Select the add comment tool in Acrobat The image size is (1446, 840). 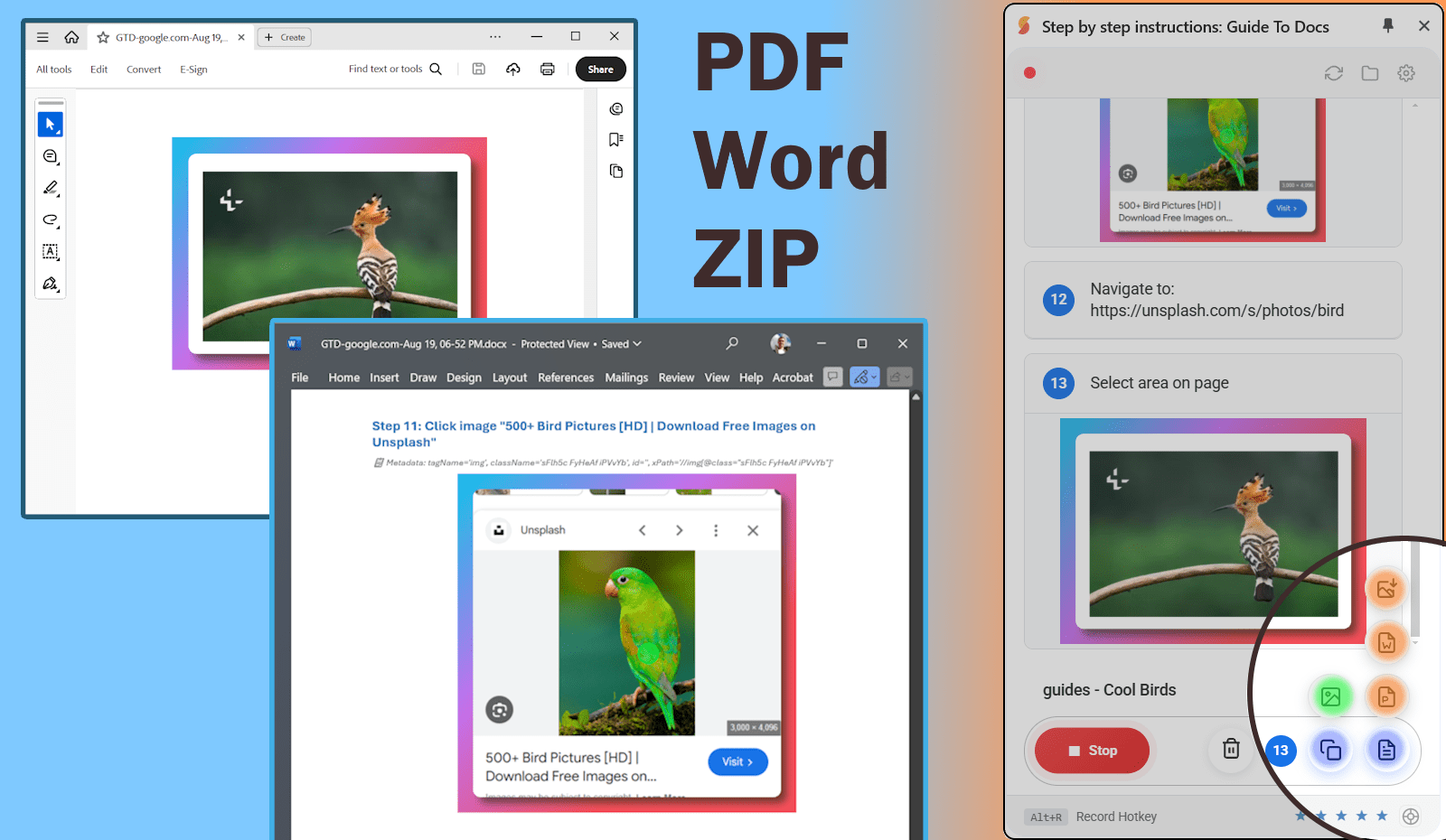(x=51, y=156)
